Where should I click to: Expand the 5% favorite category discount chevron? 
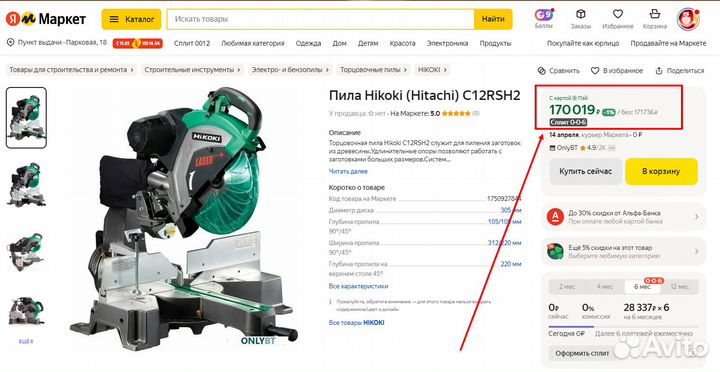(x=697, y=251)
